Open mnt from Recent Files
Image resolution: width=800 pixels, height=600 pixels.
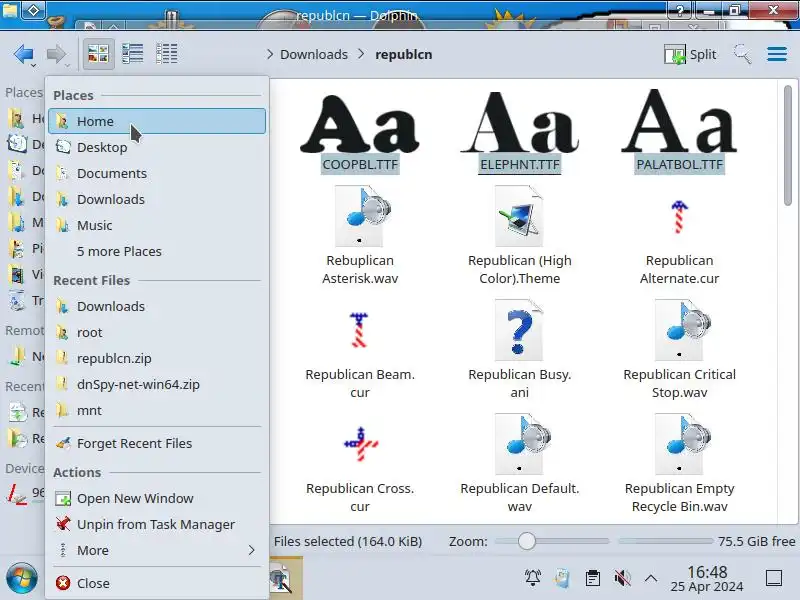(157, 411)
